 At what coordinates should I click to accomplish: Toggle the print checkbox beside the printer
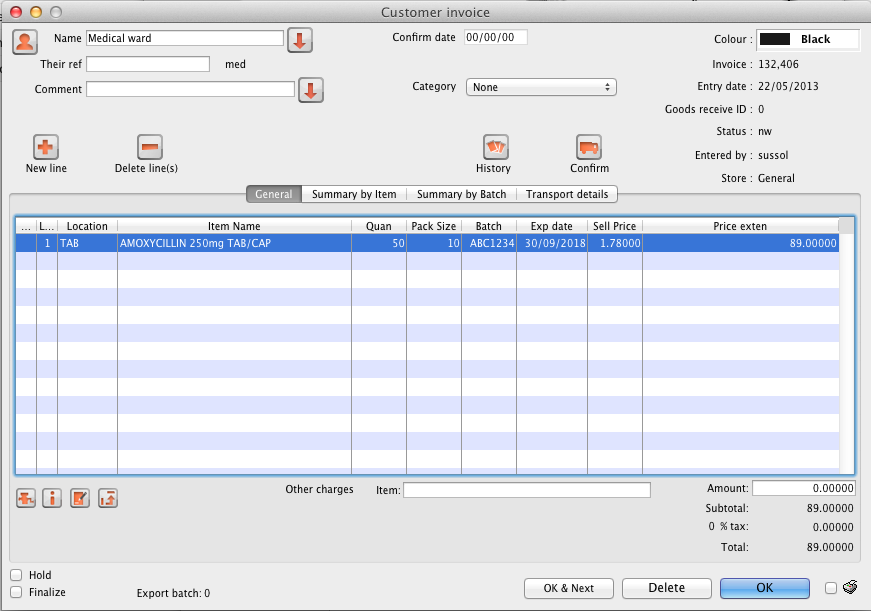831,588
